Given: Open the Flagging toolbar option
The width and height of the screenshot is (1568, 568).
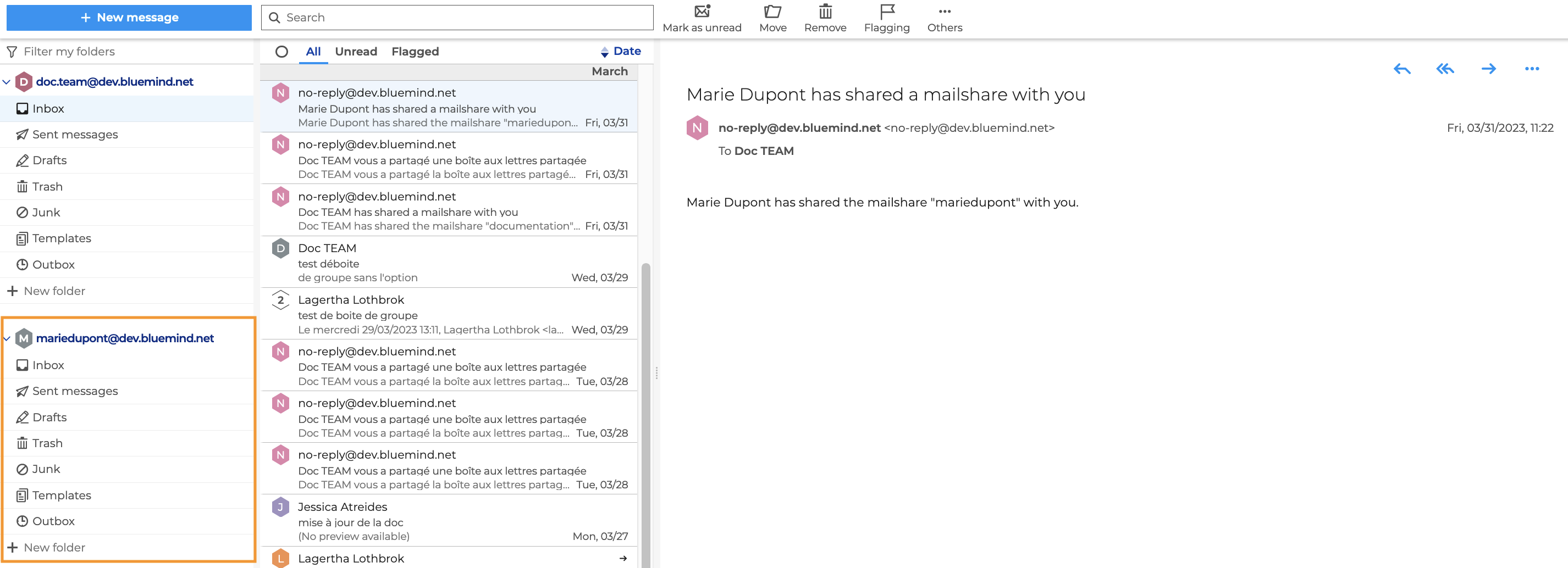Looking at the screenshot, I should 886,18.
